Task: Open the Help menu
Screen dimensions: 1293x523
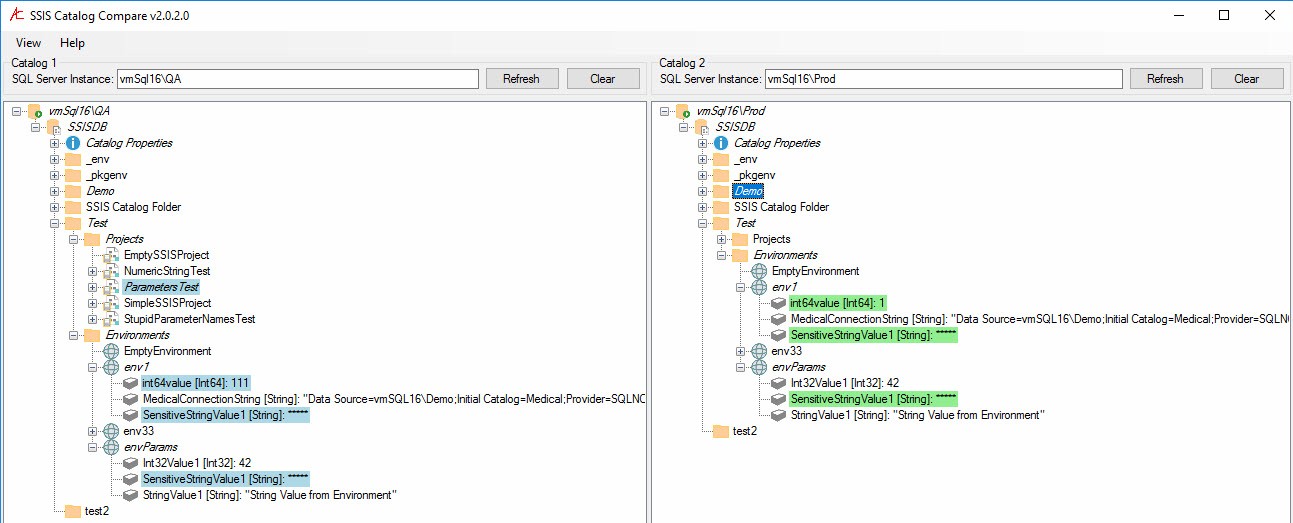Action: pyautogui.click(x=72, y=43)
